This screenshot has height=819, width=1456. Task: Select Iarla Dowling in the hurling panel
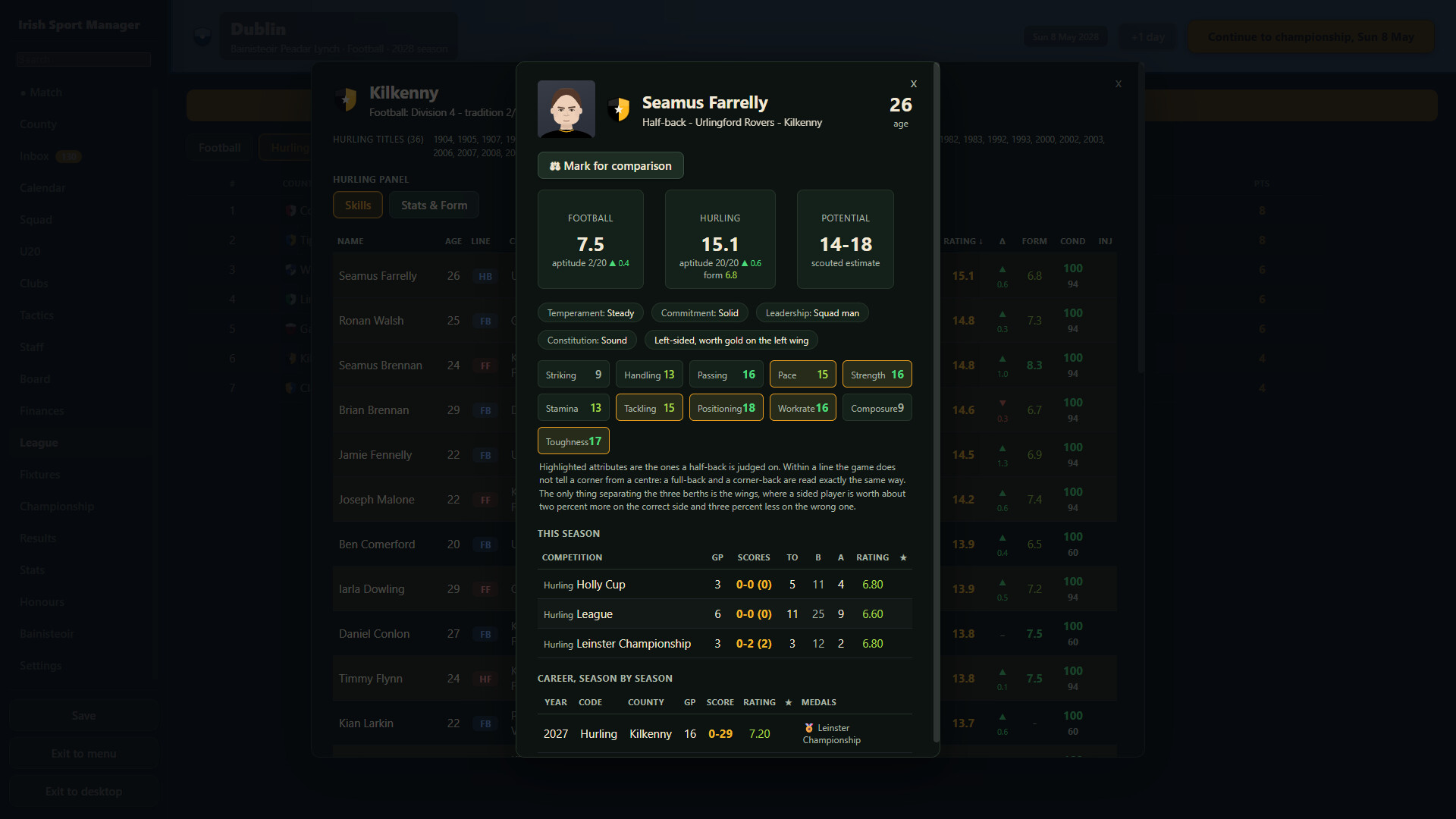[372, 589]
